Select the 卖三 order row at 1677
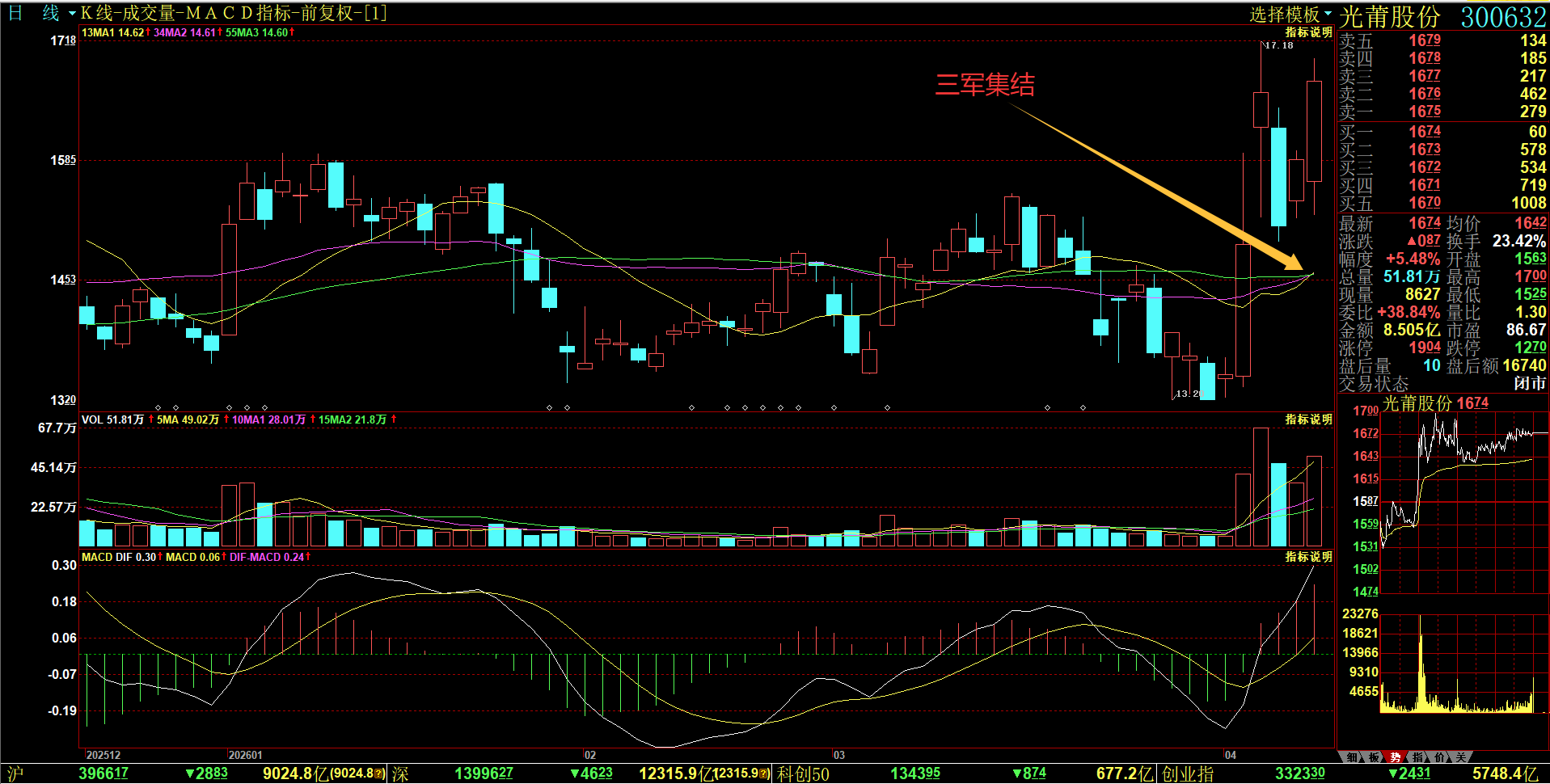The height and width of the screenshot is (784, 1550). pyautogui.click(x=1442, y=76)
